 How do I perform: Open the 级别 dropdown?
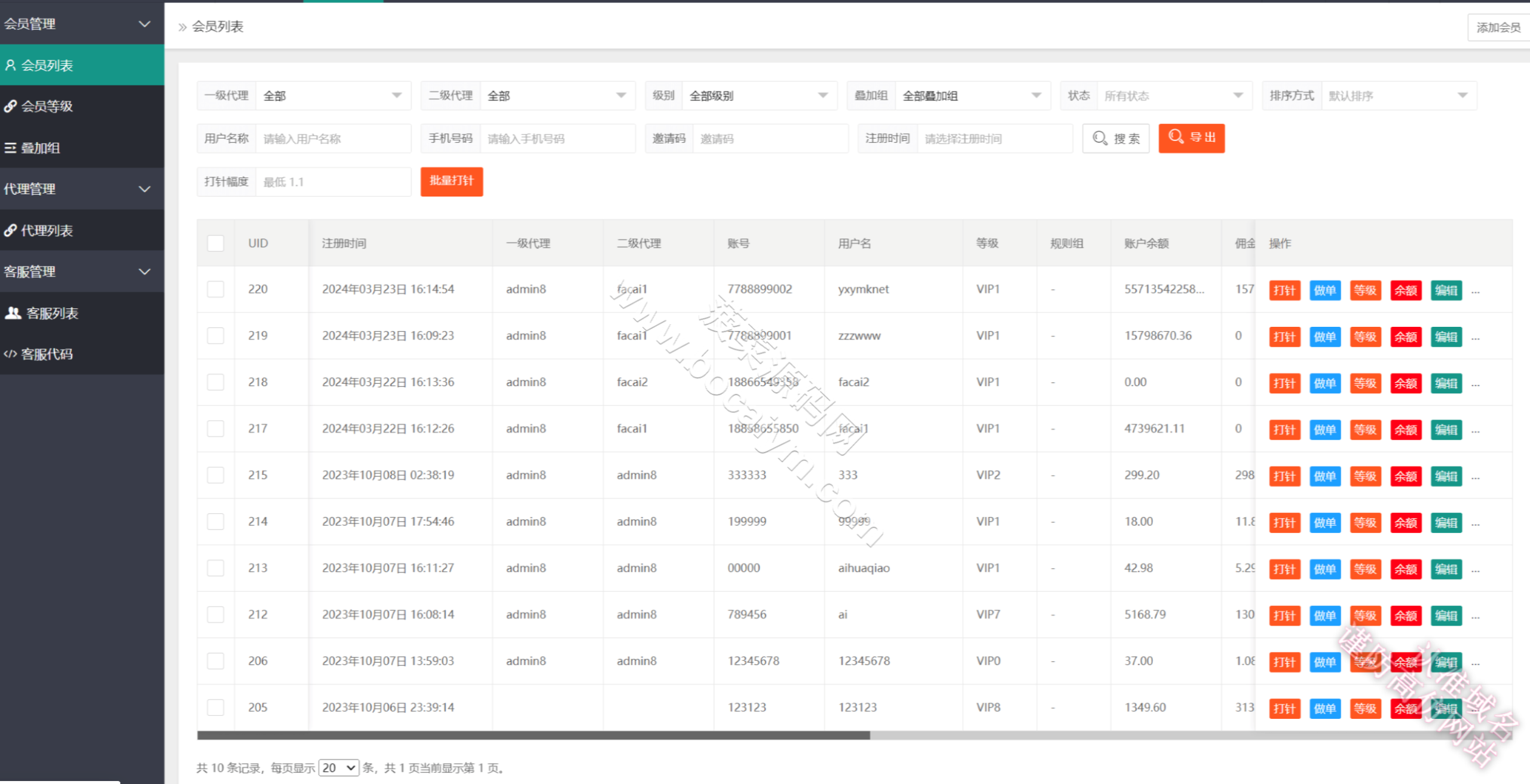[x=759, y=96]
